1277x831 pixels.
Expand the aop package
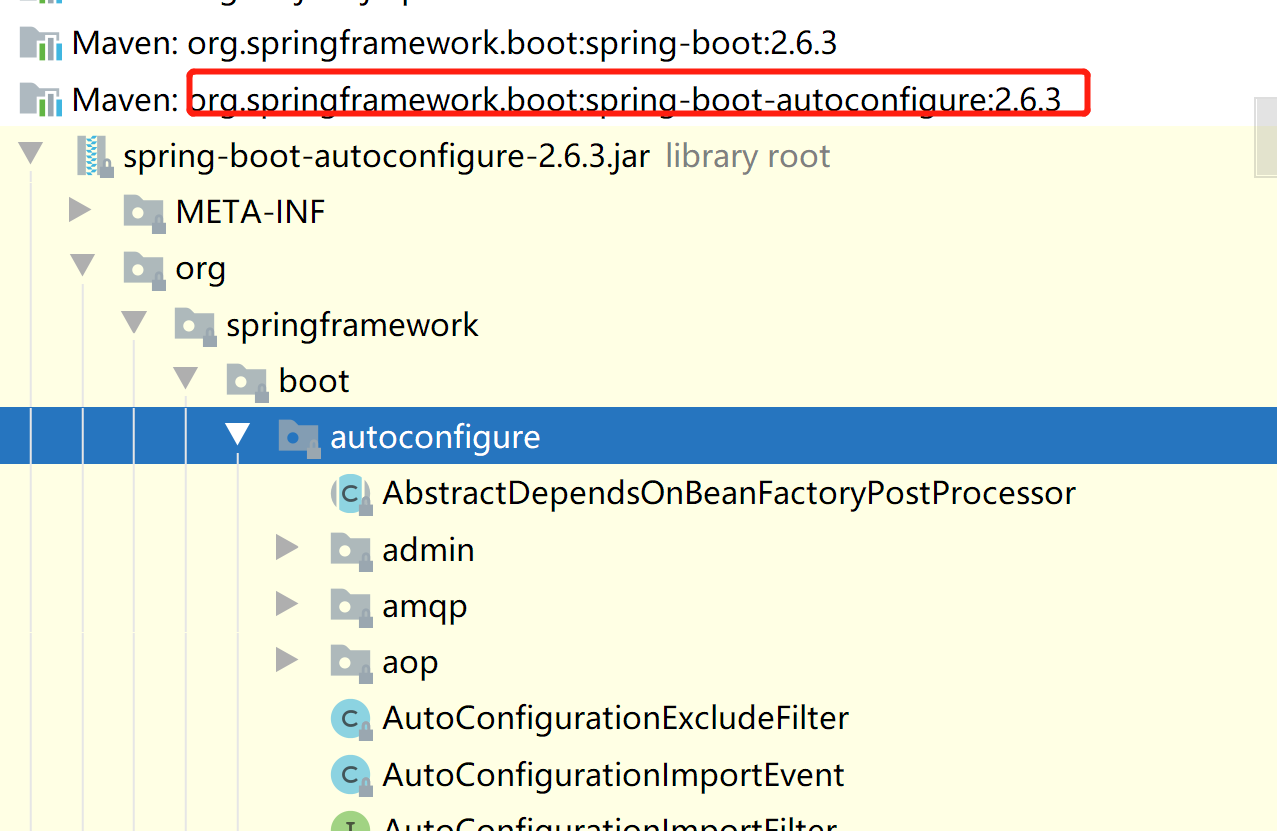pyautogui.click(x=287, y=659)
